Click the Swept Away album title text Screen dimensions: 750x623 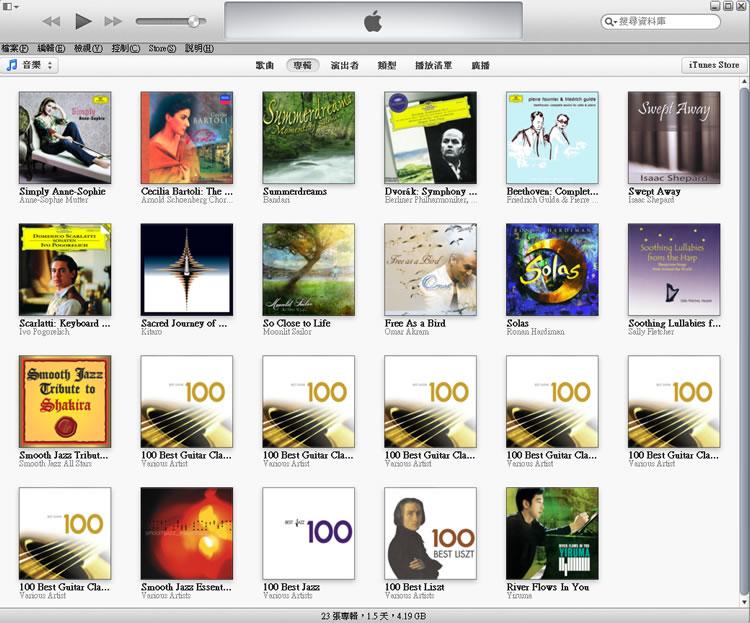click(x=654, y=191)
